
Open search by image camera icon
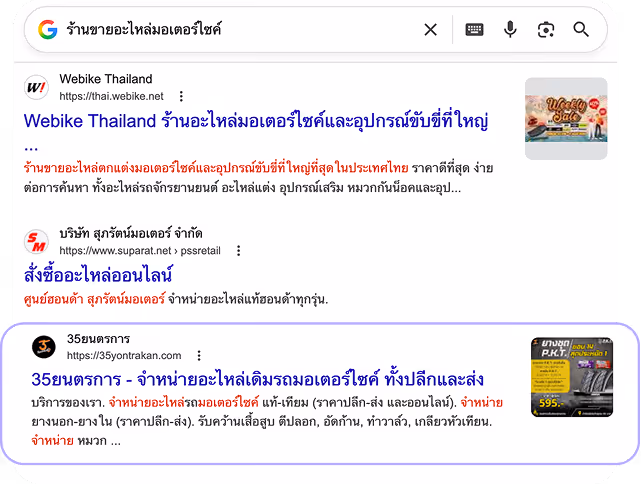coord(546,29)
